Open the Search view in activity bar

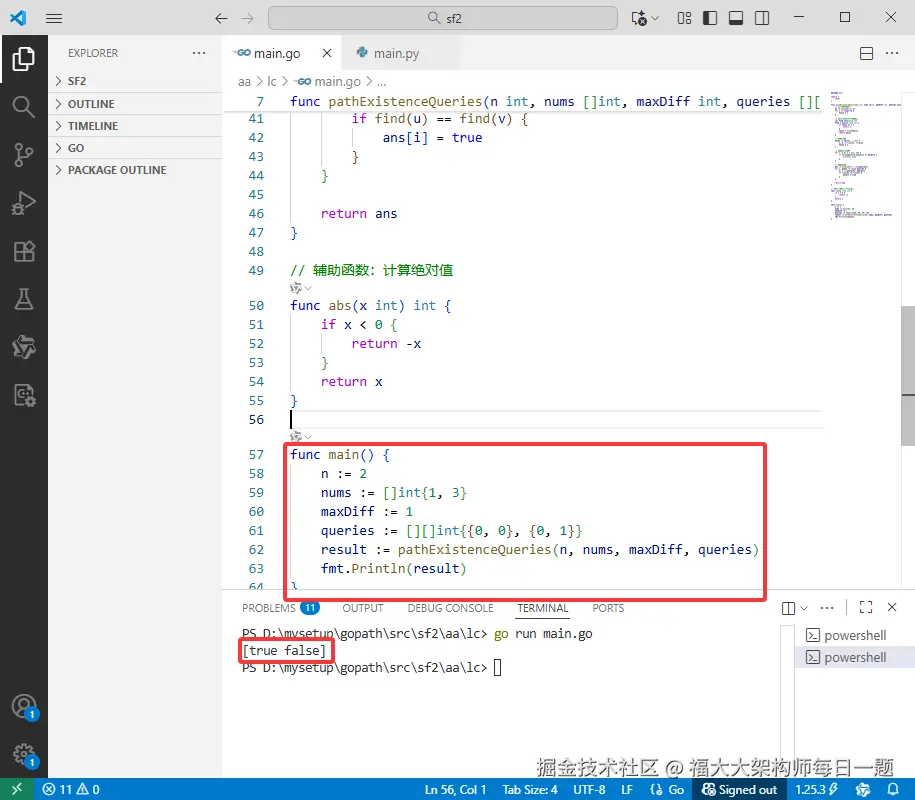(x=23, y=107)
